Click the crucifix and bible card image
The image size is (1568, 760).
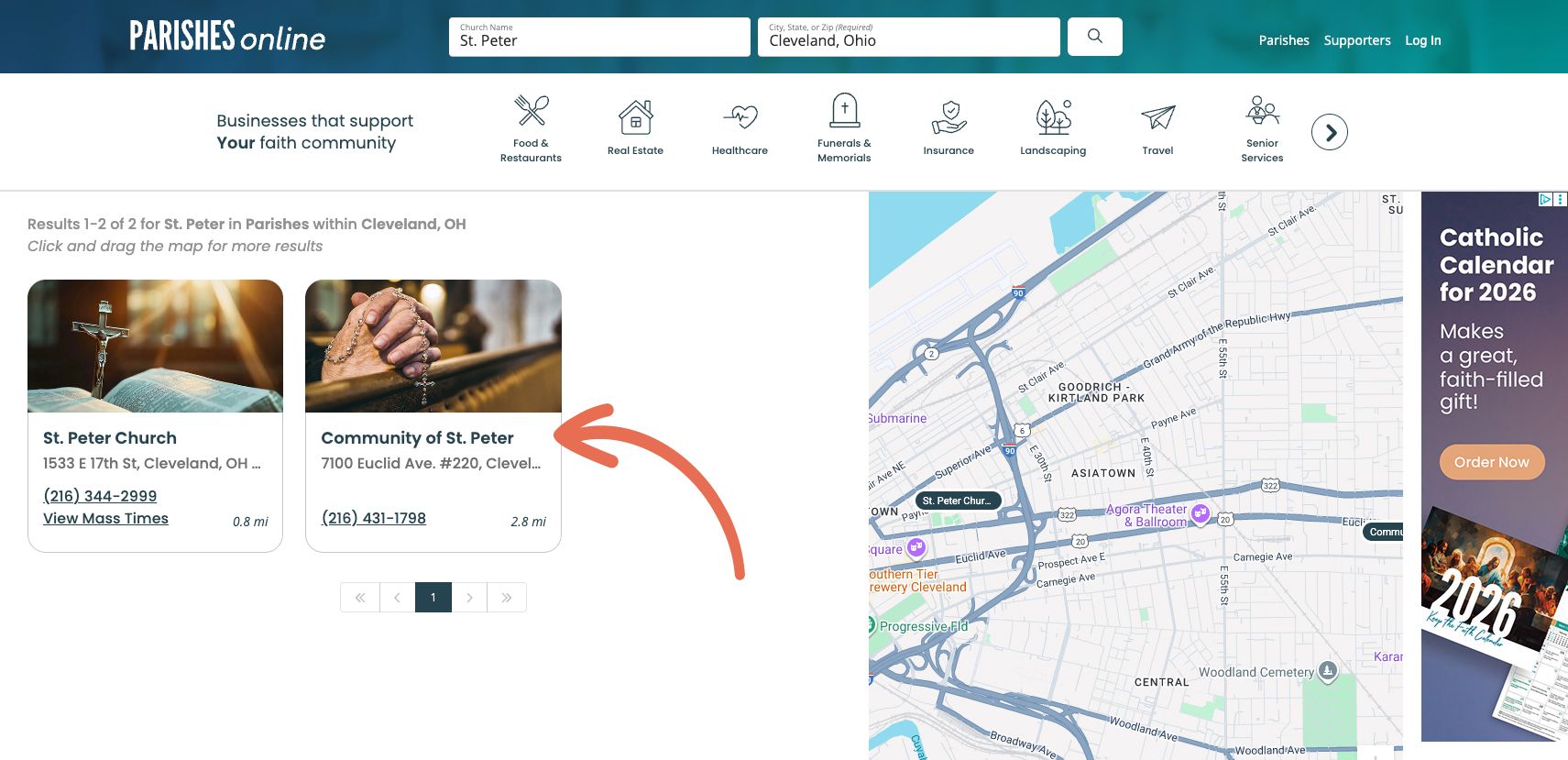click(155, 346)
